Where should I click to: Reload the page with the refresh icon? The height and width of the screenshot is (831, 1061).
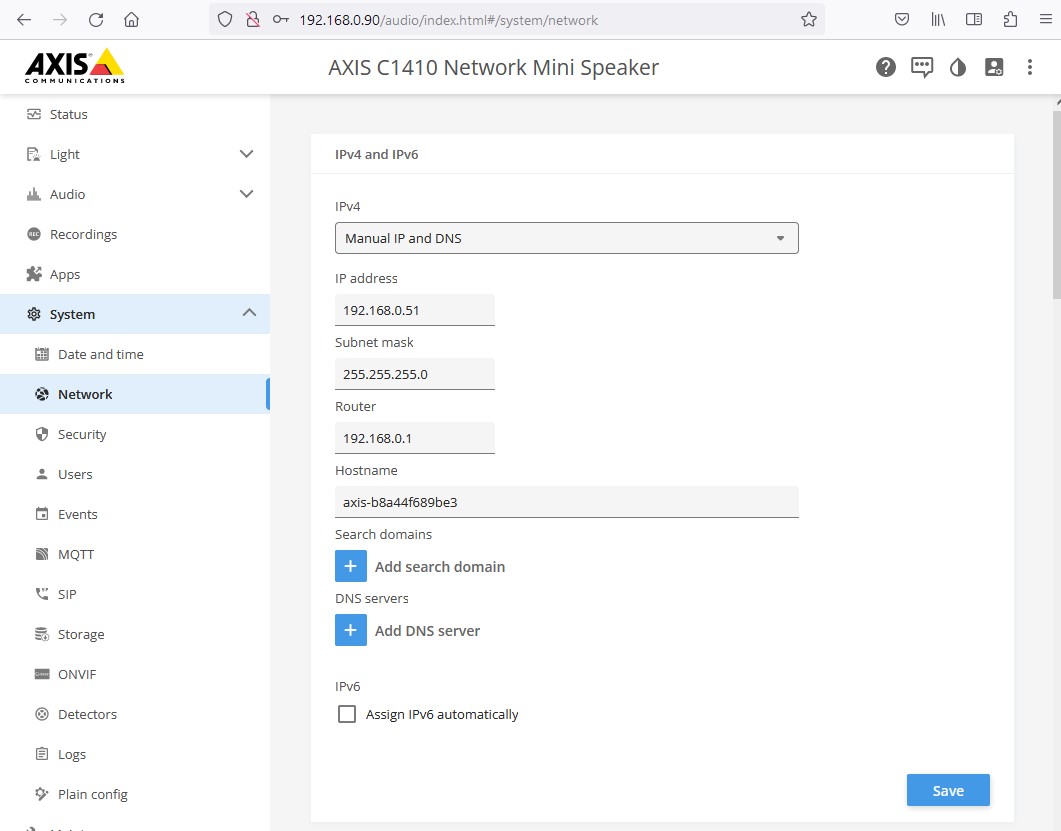point(96,20)
